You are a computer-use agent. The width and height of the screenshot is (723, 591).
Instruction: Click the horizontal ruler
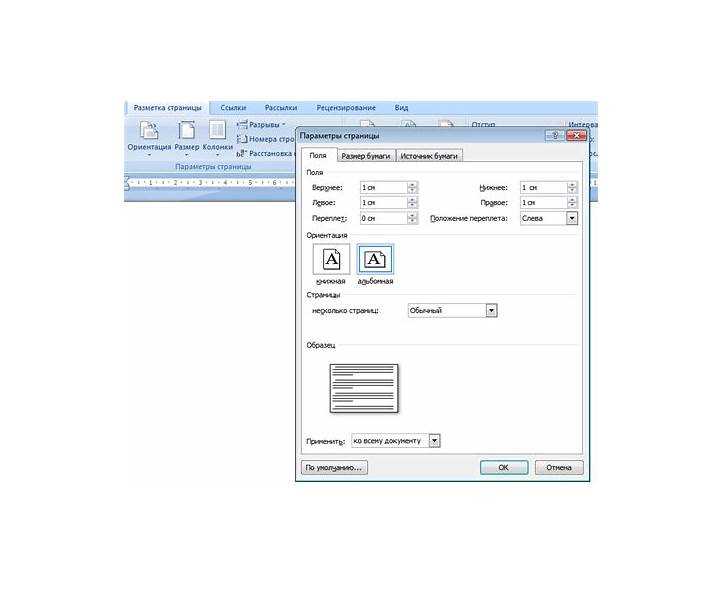pos(210,183)
